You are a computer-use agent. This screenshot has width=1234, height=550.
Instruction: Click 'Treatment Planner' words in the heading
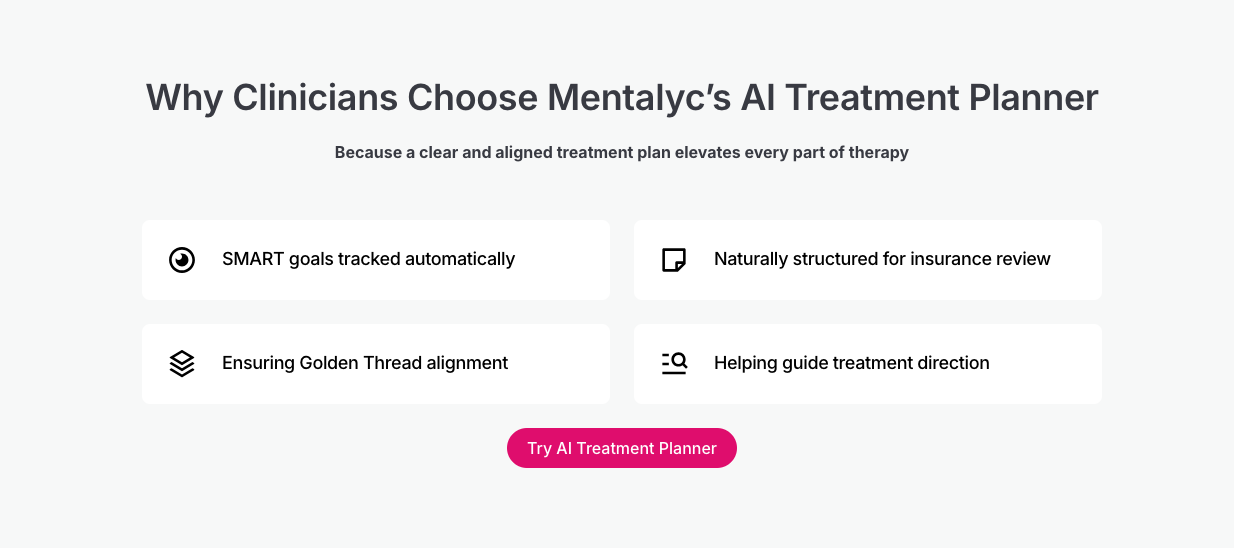[942, 99]
